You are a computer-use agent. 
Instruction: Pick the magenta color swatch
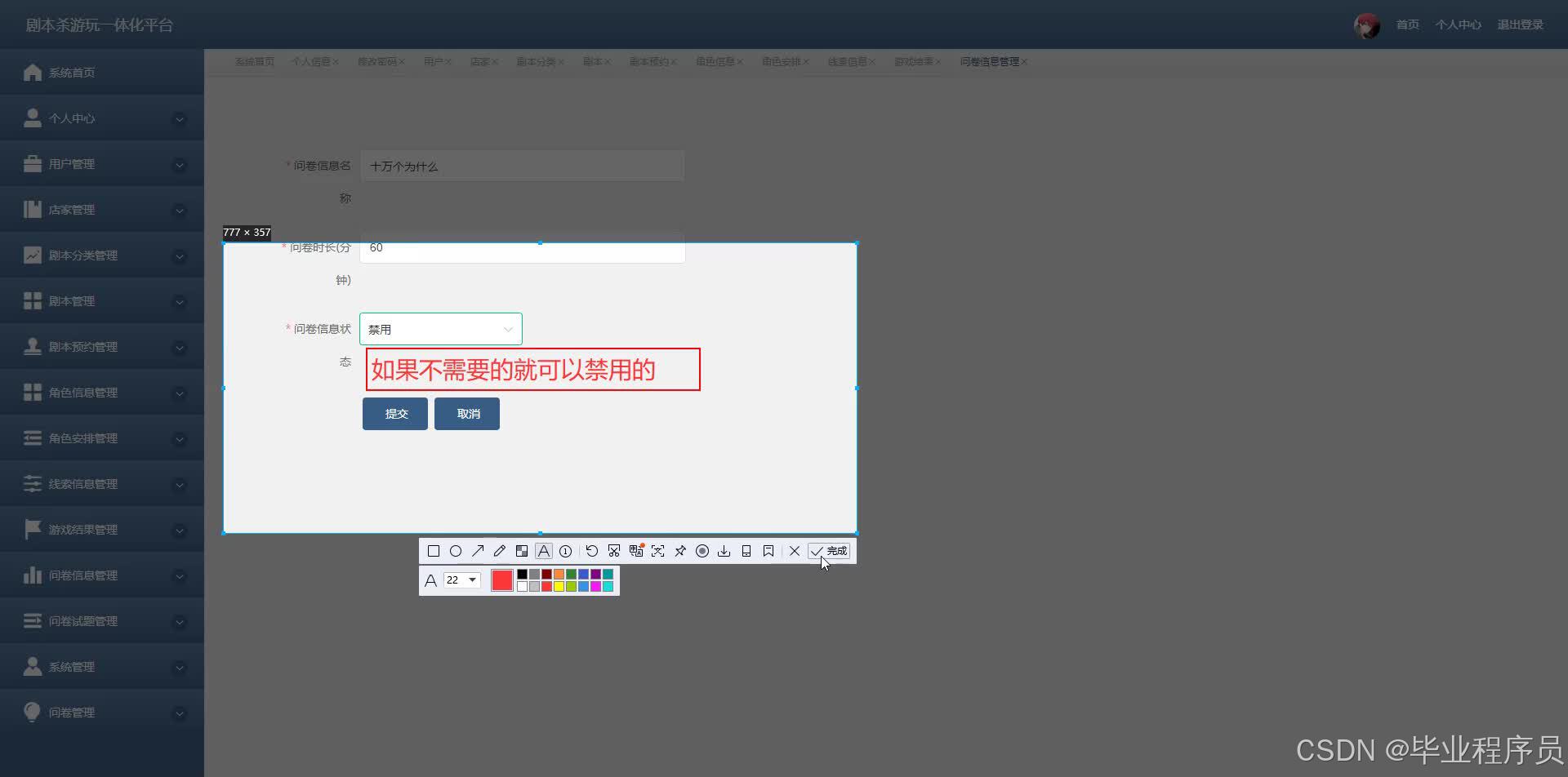coord(595,586)
